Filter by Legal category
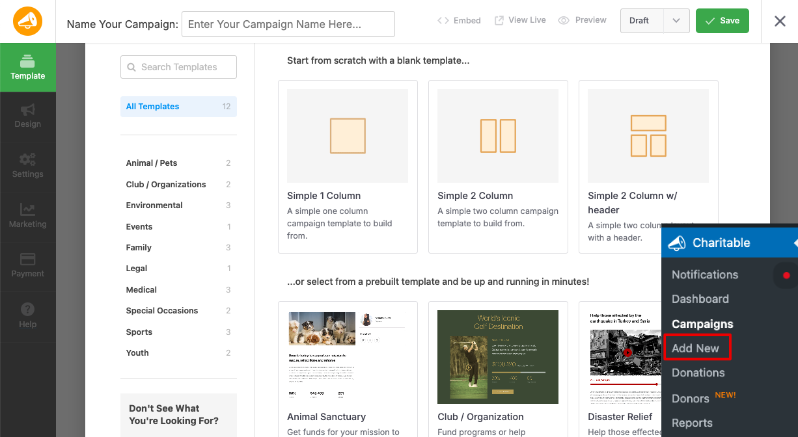The height and width of the screenshot is (437, 798). 179,268
